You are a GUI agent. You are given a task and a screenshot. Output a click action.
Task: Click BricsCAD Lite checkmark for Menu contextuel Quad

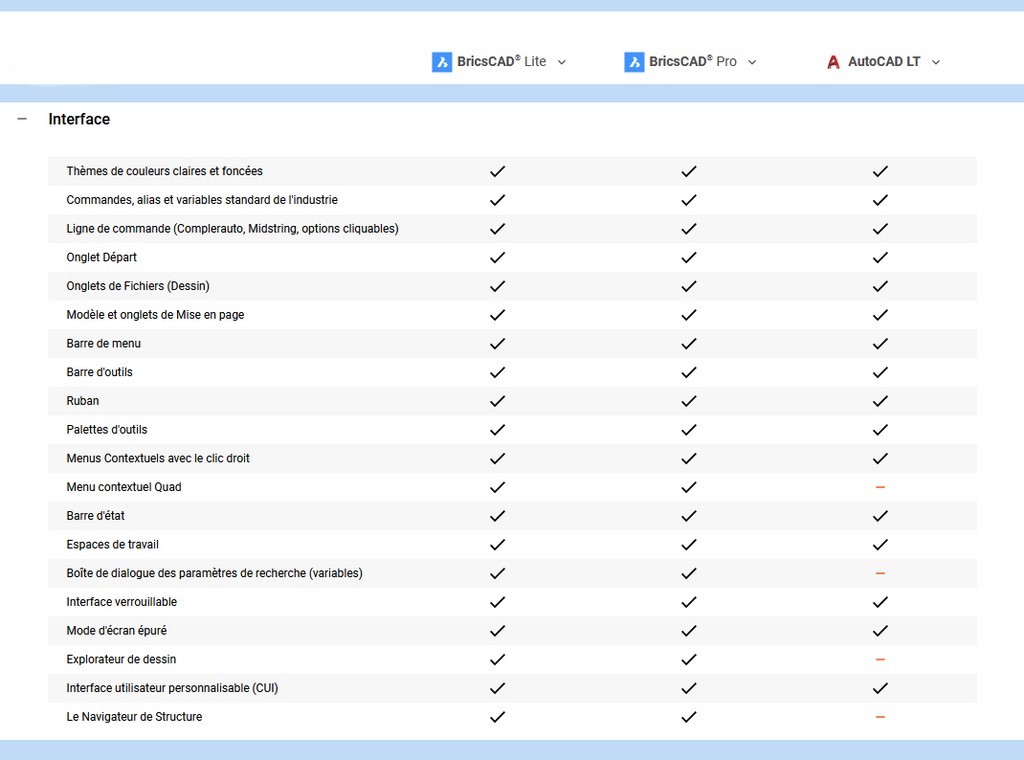pos(498,487)
